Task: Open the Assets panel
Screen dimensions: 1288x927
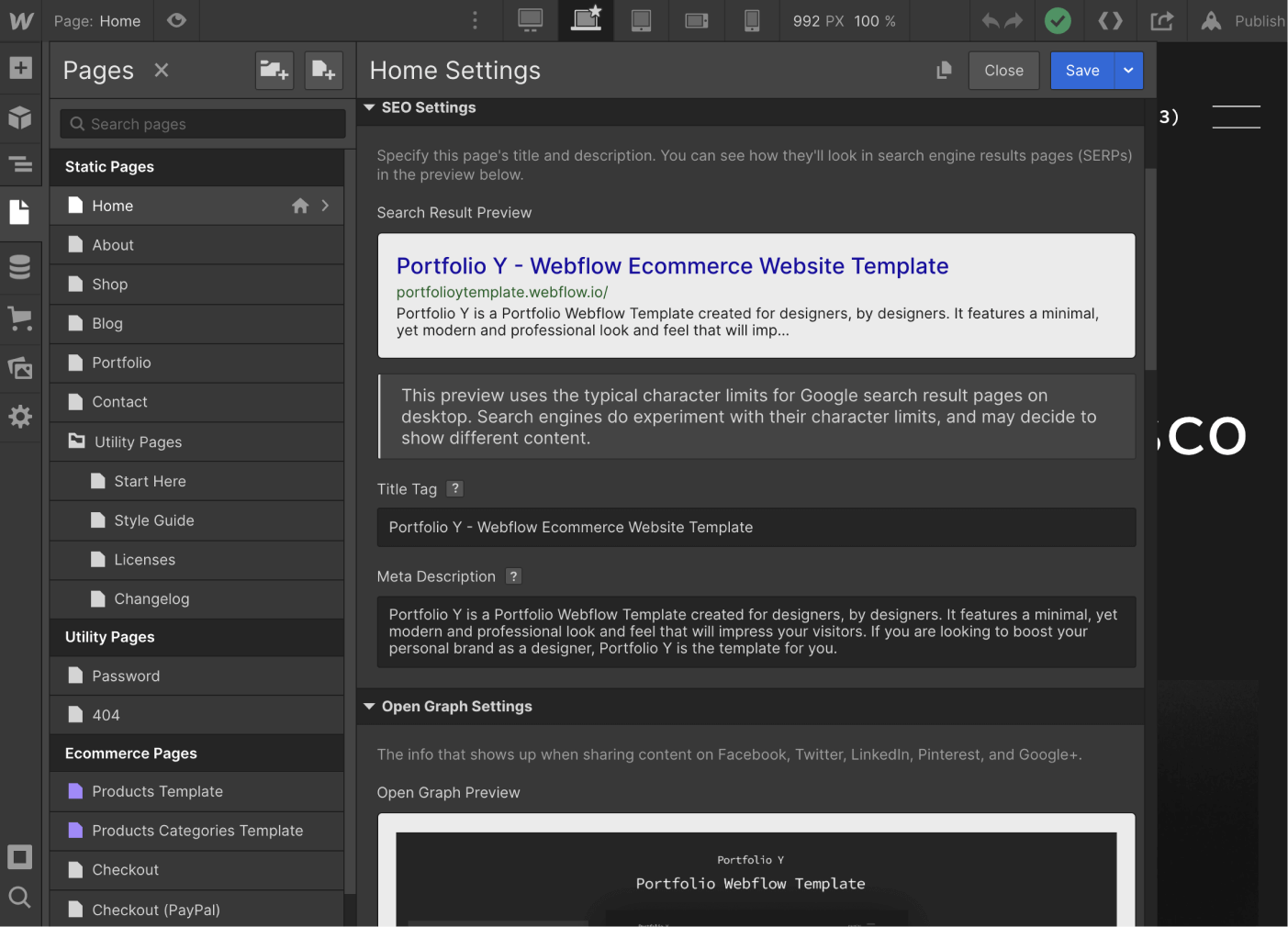Action: (x=20, y=368)
